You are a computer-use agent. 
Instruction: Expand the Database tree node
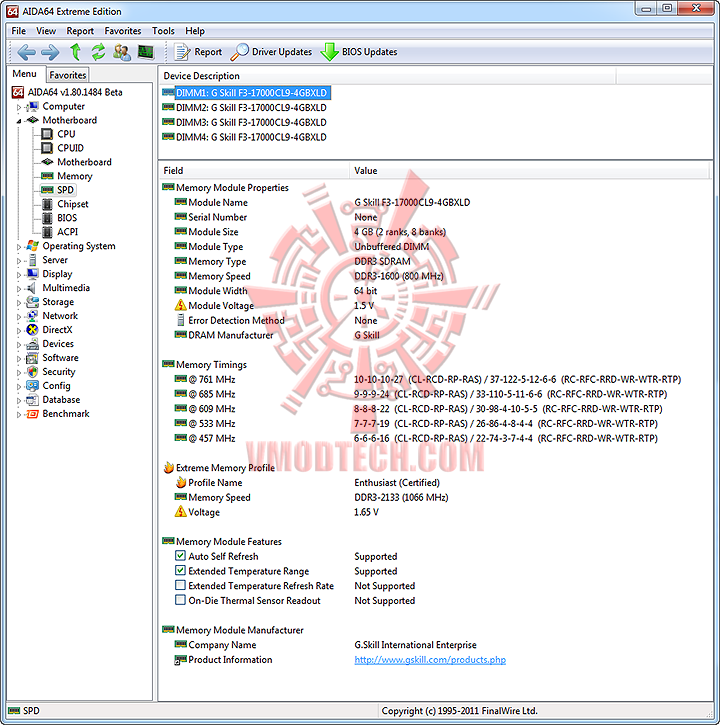click(19, 400)
